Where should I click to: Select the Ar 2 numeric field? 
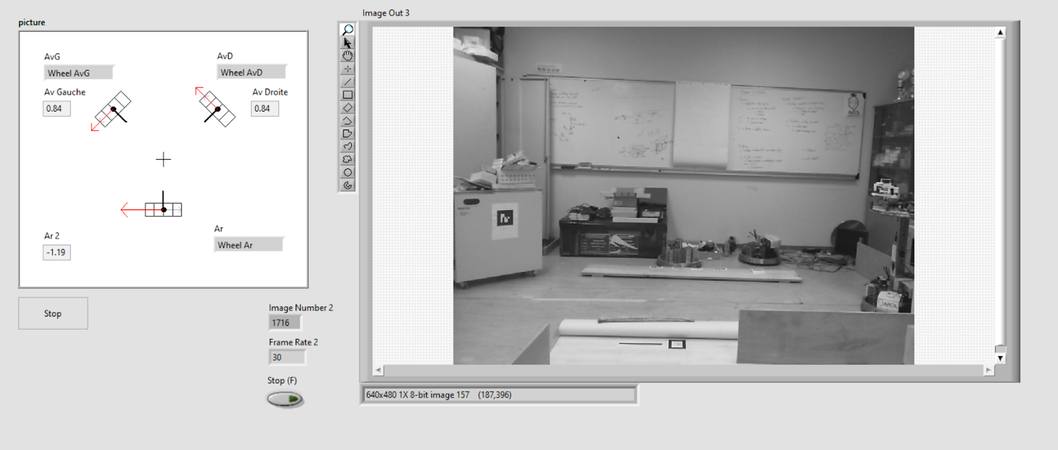[56, 253]
